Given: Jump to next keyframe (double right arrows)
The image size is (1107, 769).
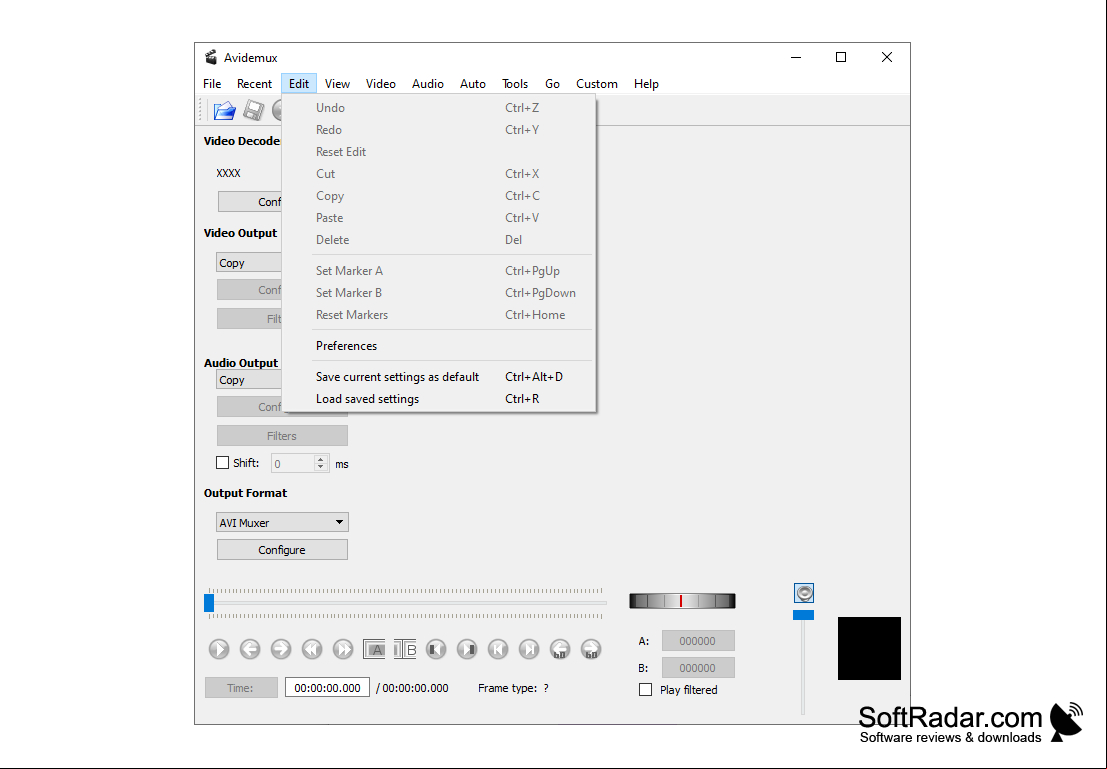Looking at the screenshot, I should pyautogui.click(x=343, y=649).
